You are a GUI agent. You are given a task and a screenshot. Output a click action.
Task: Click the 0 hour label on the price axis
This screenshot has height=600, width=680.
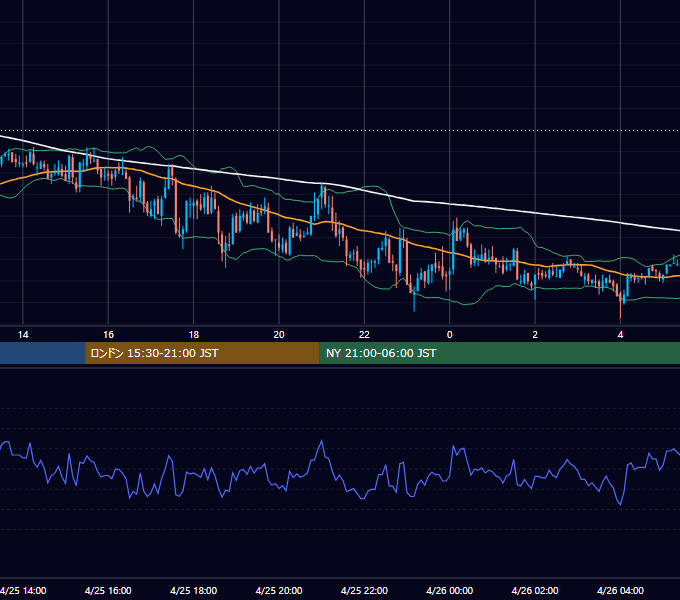point(450,334)
